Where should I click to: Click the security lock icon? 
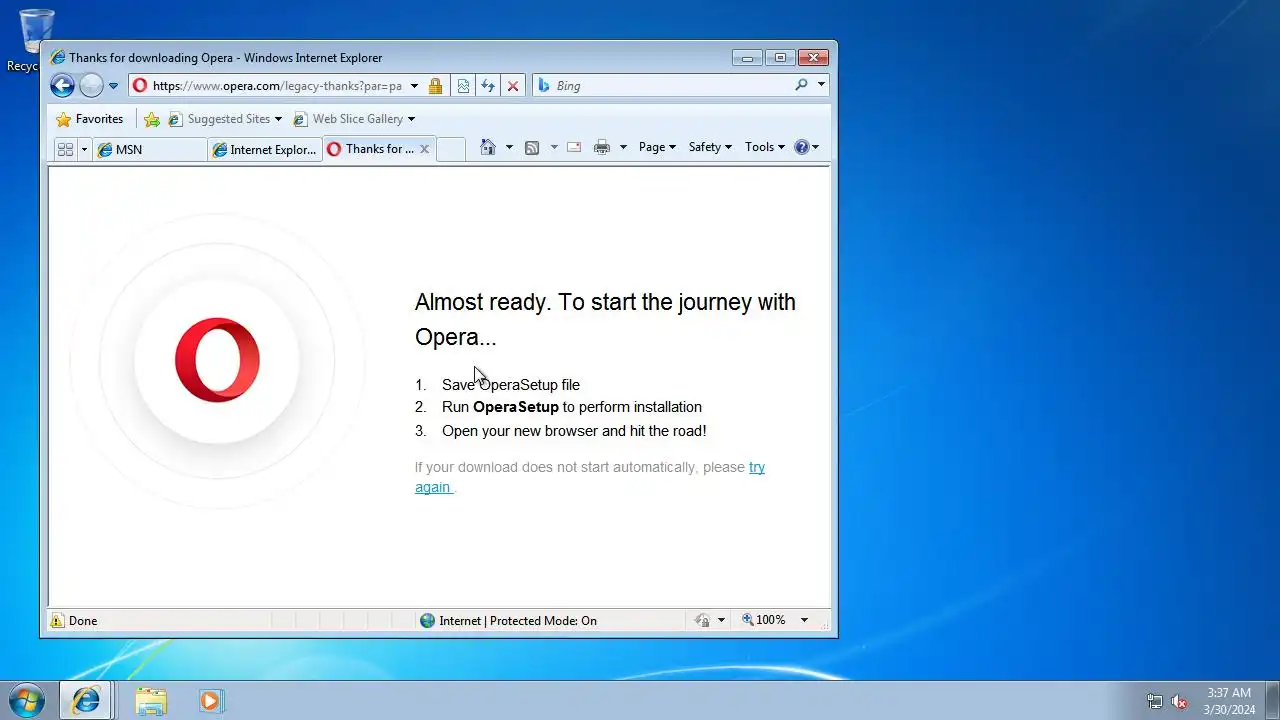click(435, 86)
